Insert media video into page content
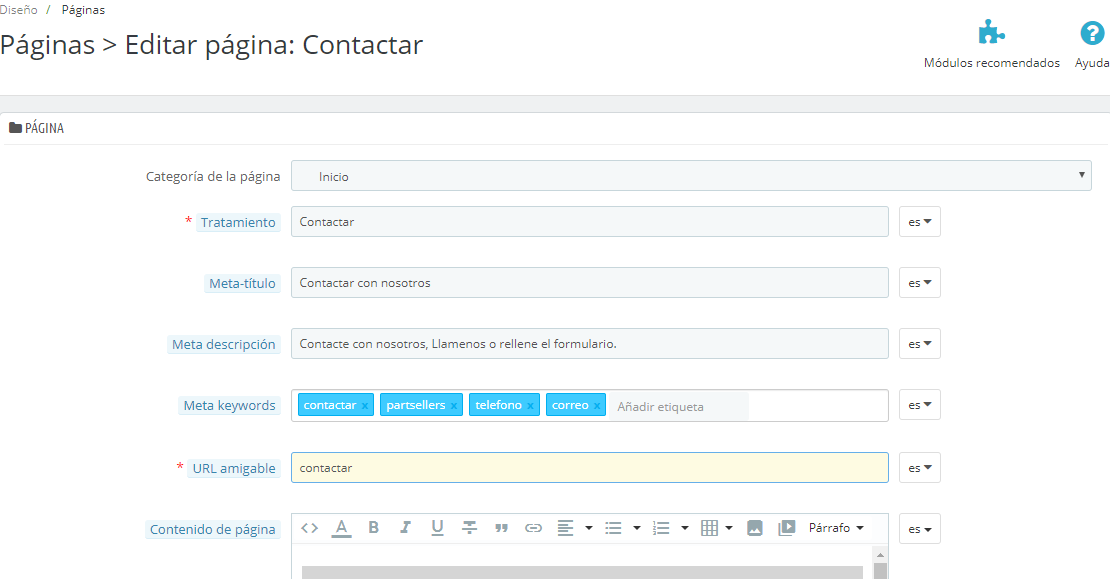The width and height of the screenshot is (1110, 579). 786,528
